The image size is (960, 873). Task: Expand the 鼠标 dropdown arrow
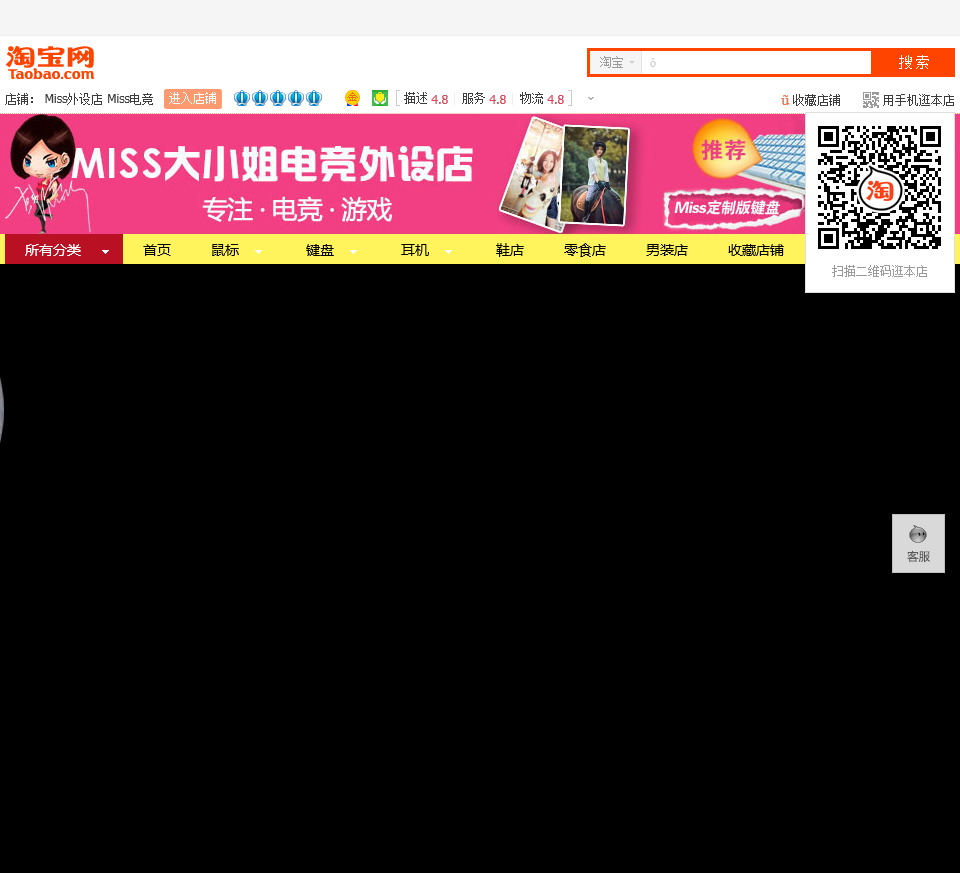[258, 252]
